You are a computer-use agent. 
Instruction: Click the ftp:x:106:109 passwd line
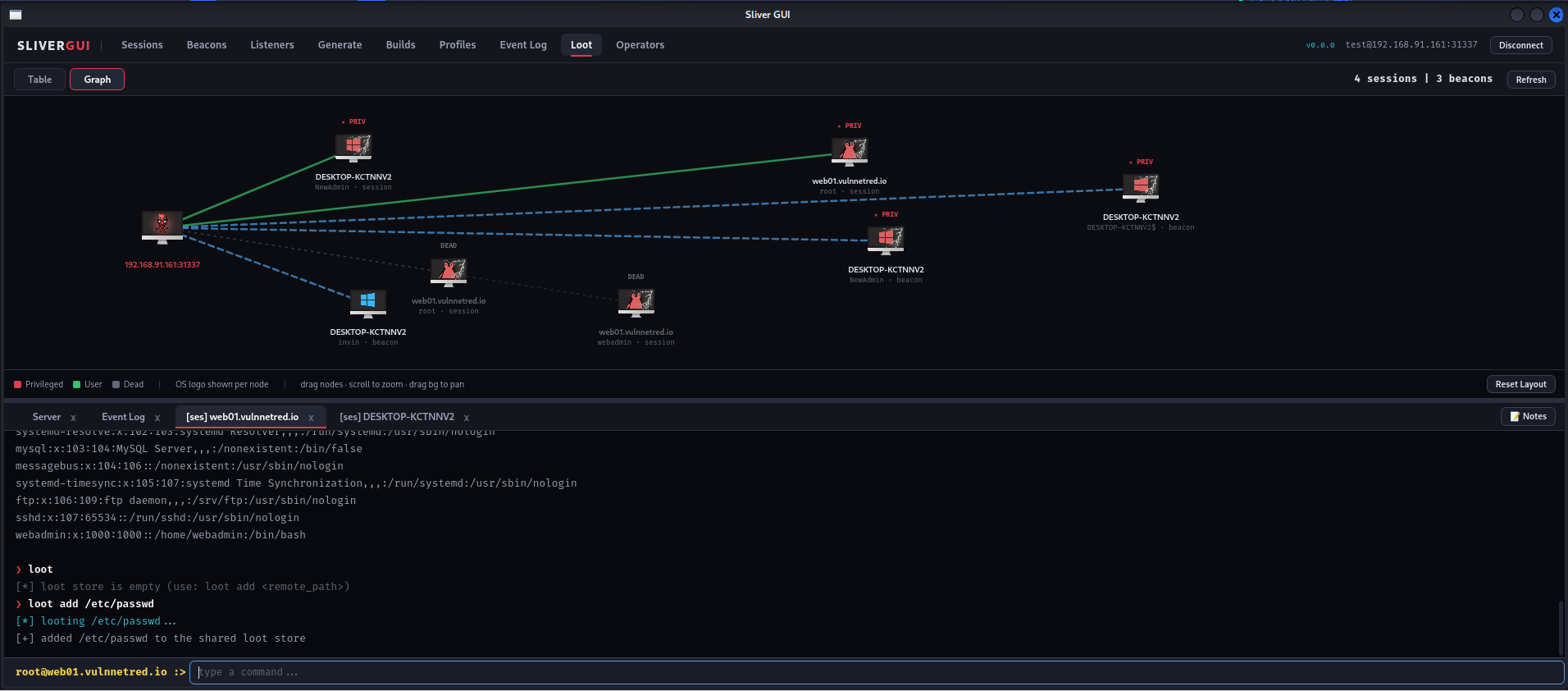point(186,501)
